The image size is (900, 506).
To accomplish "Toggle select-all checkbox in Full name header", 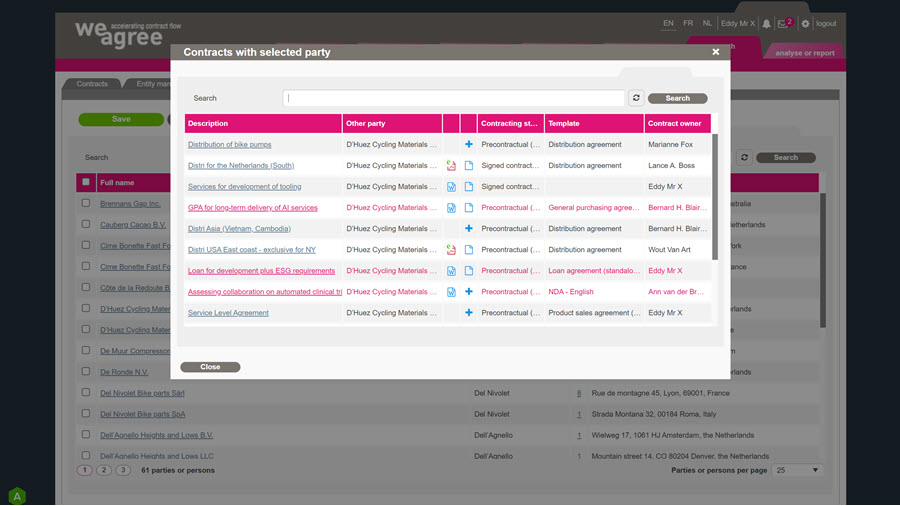I will click(x=86, y=182).
